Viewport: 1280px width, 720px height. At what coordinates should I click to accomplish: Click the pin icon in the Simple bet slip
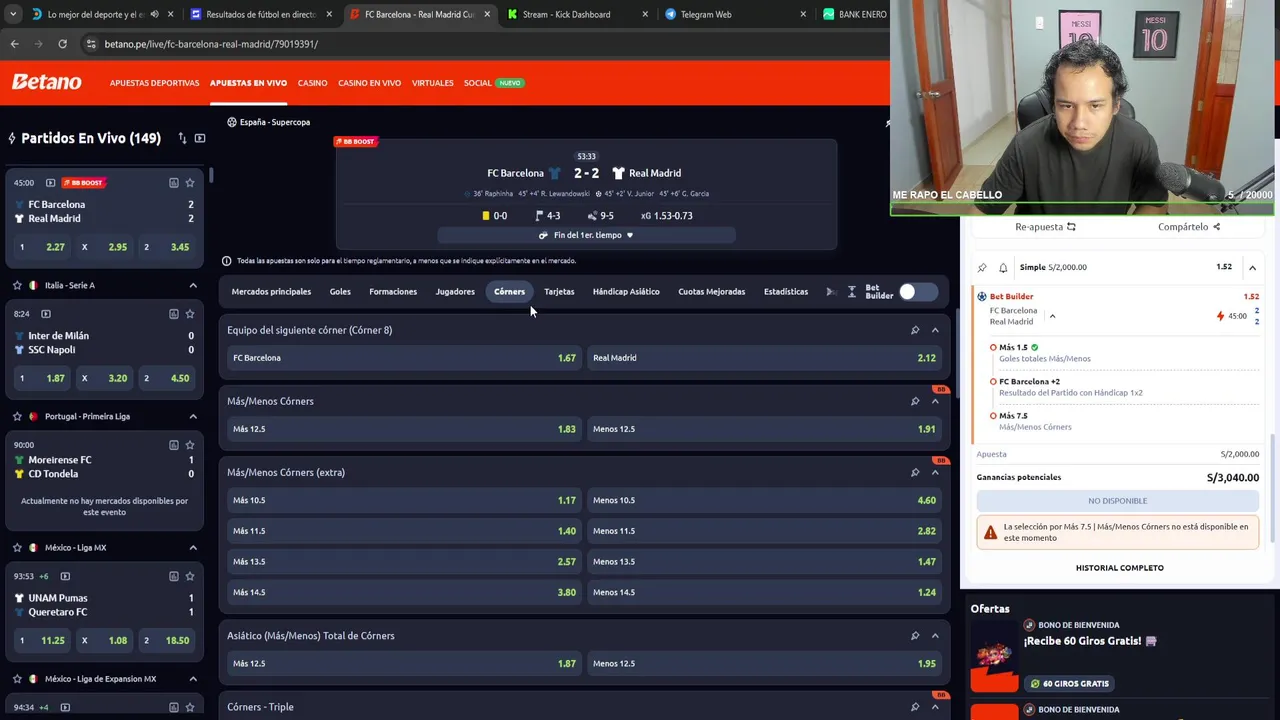[982, 267]
